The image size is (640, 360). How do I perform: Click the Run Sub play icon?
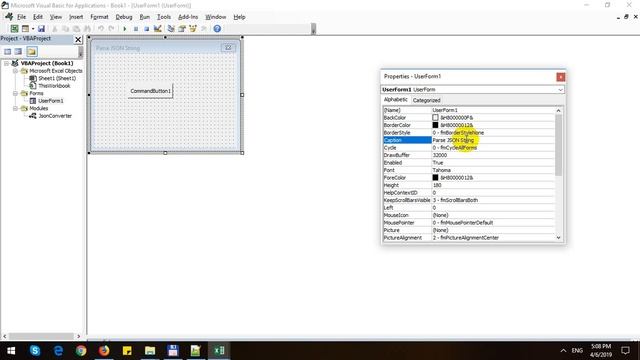(x=124, y=29)
